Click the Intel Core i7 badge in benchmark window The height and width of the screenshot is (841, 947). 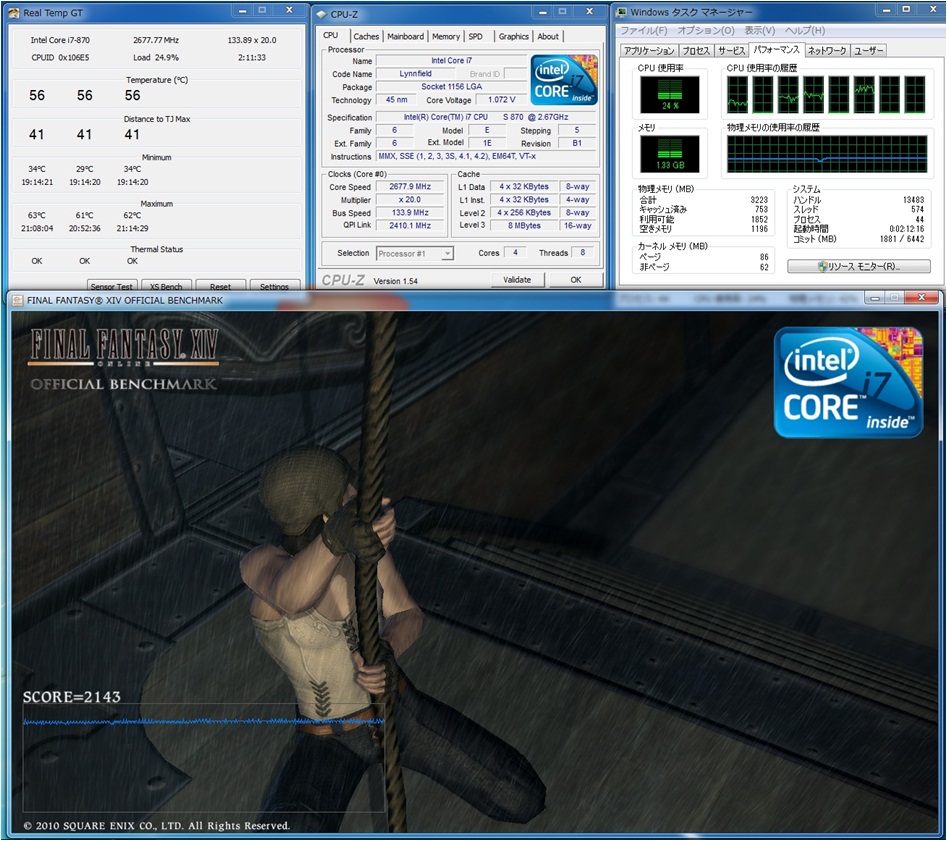[848, 384]
